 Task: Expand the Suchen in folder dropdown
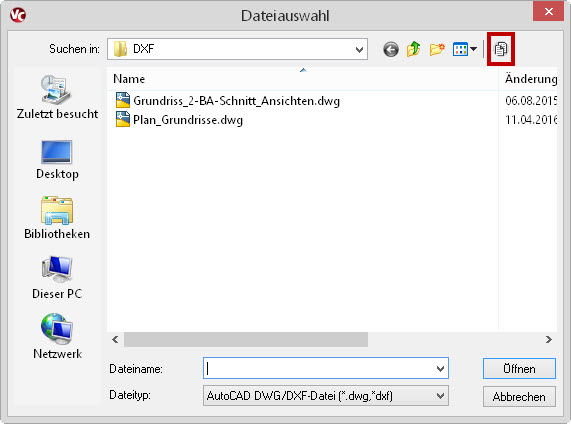point(359,49)
